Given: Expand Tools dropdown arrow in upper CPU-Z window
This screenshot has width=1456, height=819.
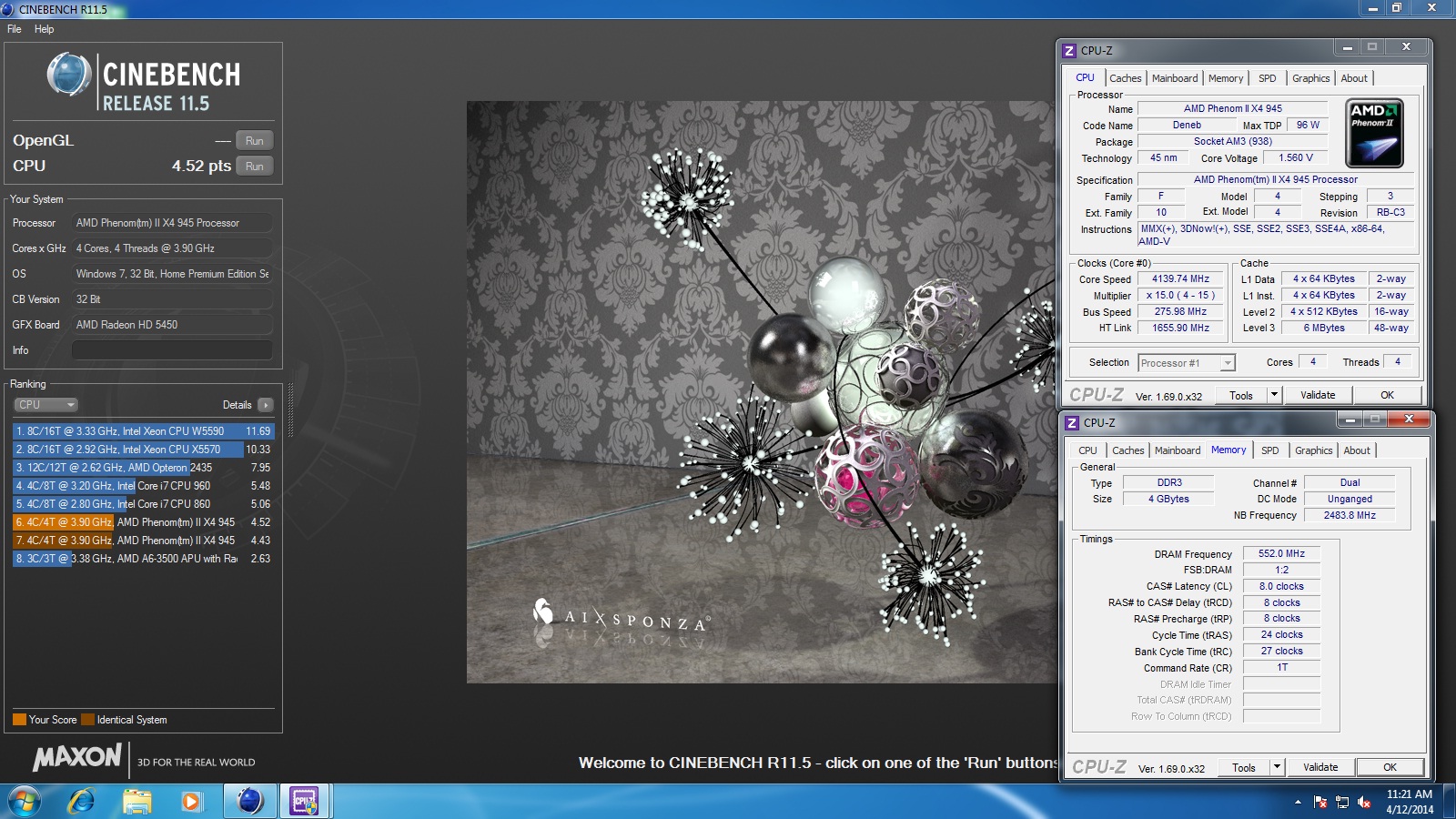Looking at the screenshot, I should tap(1274, 396).
